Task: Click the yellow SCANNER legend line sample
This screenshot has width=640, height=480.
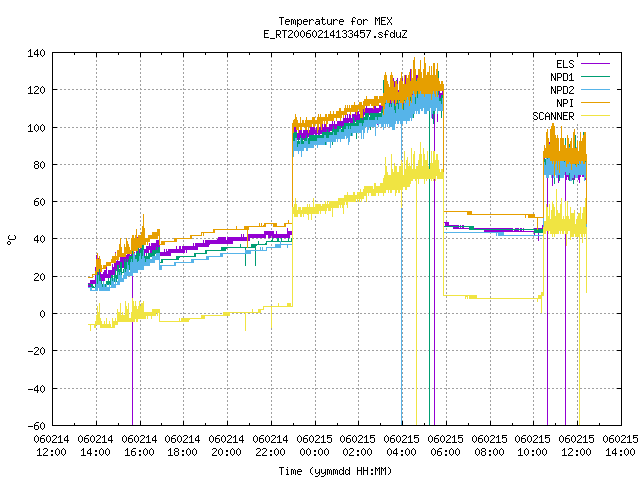Action: pyautogui.click(x=596, y=116)
